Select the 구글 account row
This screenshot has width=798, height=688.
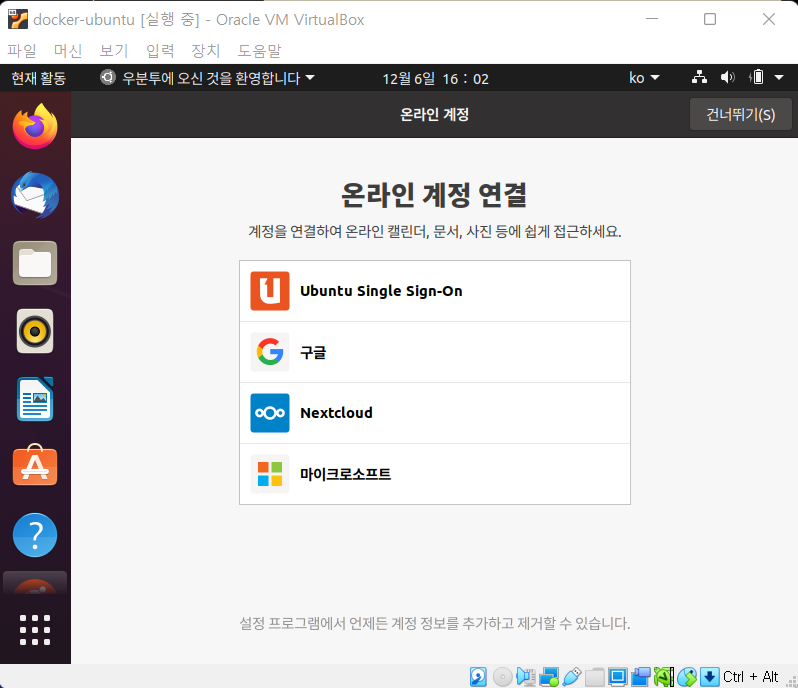pyautogui.click(x=435, y=352)
